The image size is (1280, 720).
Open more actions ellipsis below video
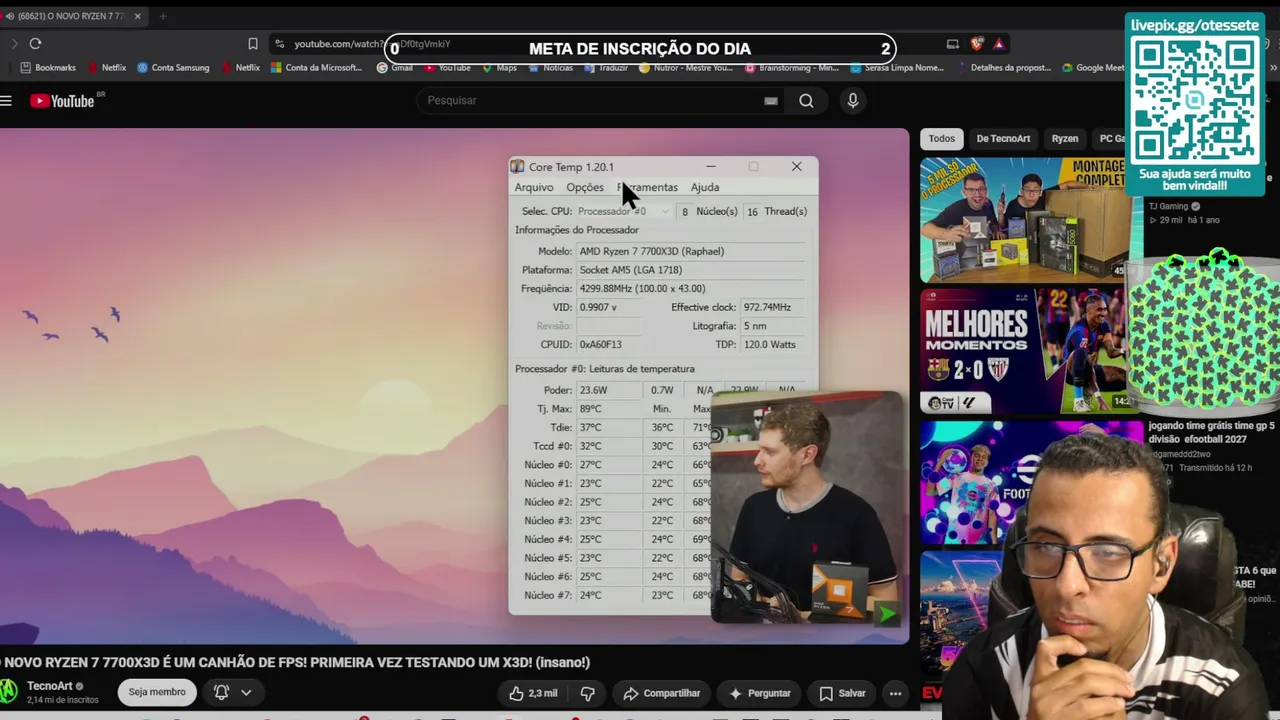point(896,693)
